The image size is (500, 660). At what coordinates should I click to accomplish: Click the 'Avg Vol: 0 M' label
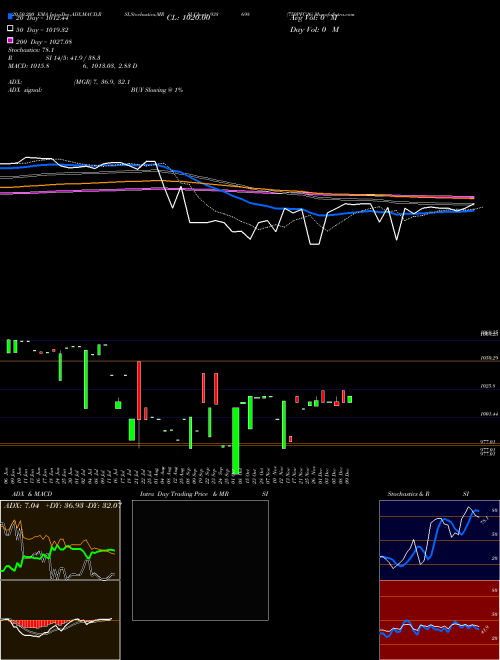(x=313, y=18)
